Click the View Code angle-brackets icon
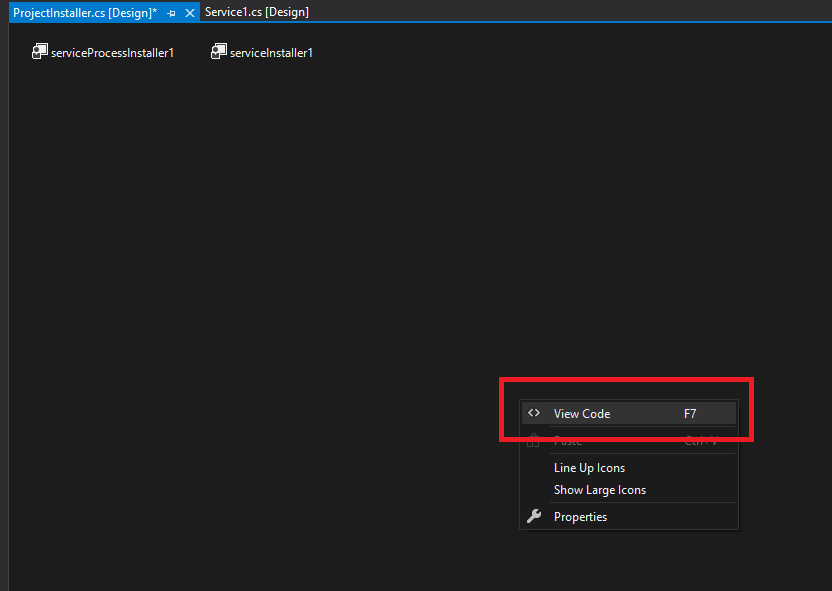This screenshot has height=591, width=832. 534,413
